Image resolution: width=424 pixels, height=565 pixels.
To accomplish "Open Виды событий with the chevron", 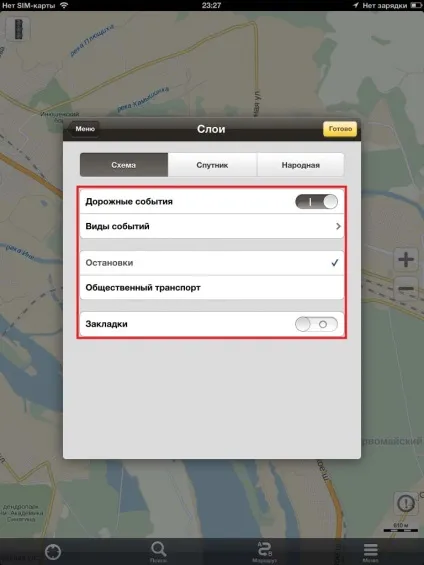I will tap(338, 226).
